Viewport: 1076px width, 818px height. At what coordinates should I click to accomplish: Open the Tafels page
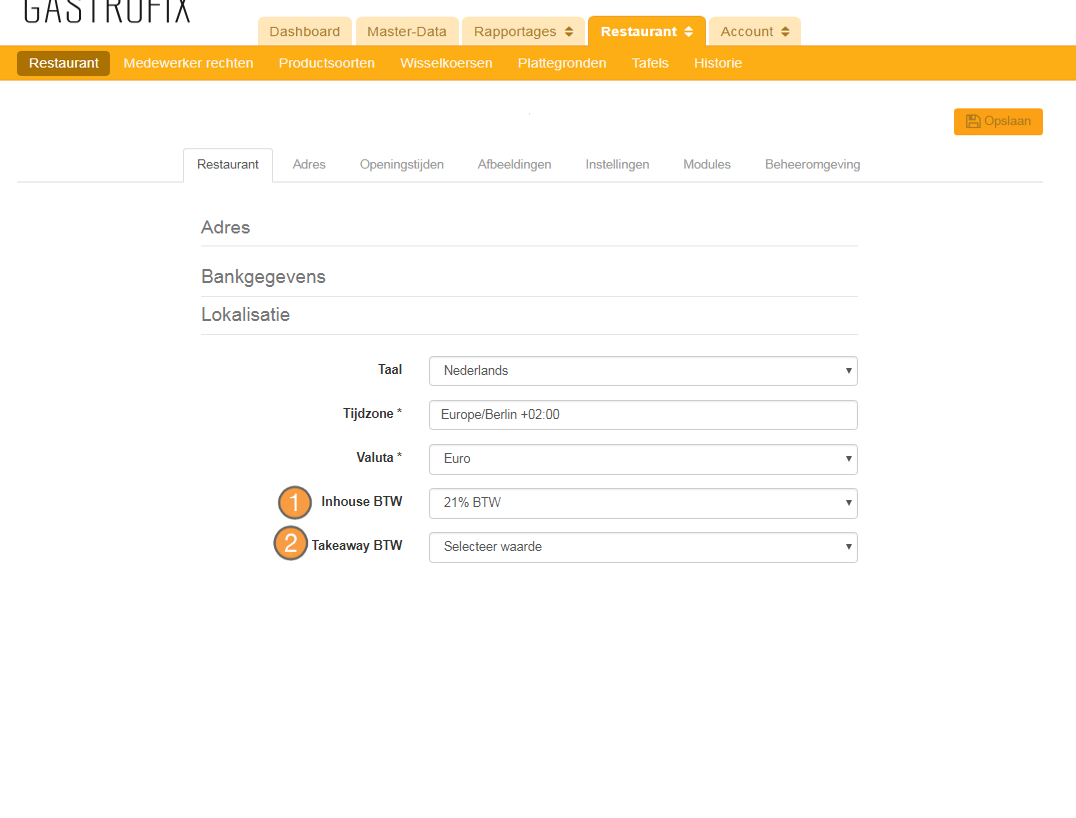(x=650, y=63)
